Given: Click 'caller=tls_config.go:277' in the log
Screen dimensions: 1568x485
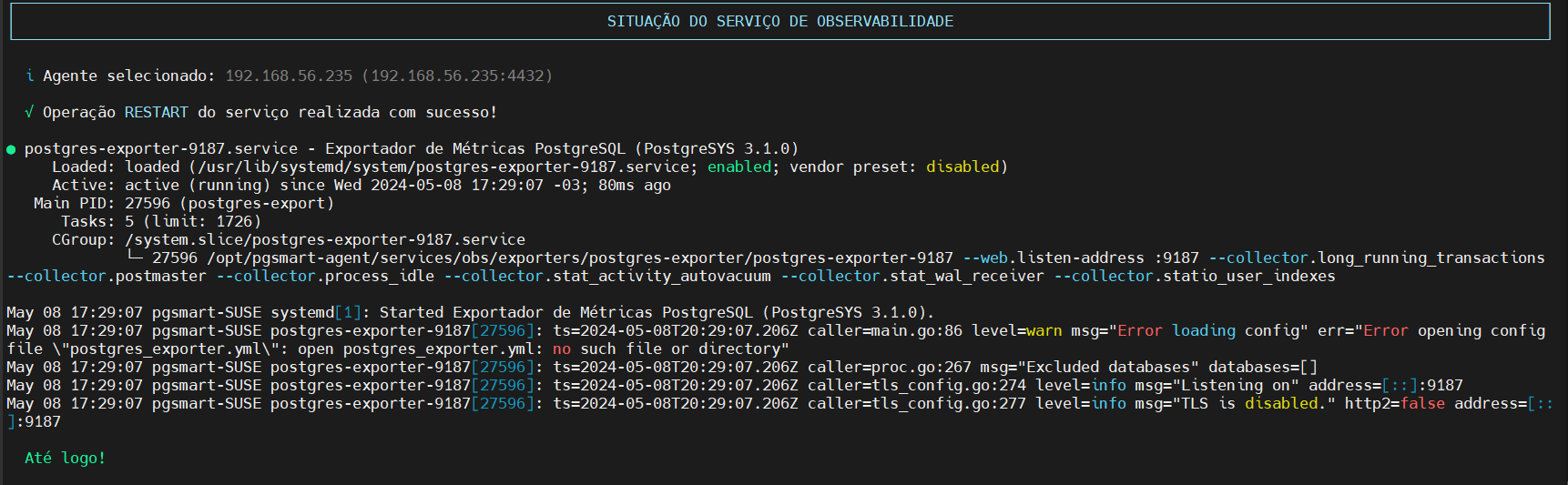Looking at the screenshot, I should pyautogui.click(x=917, y=403).
